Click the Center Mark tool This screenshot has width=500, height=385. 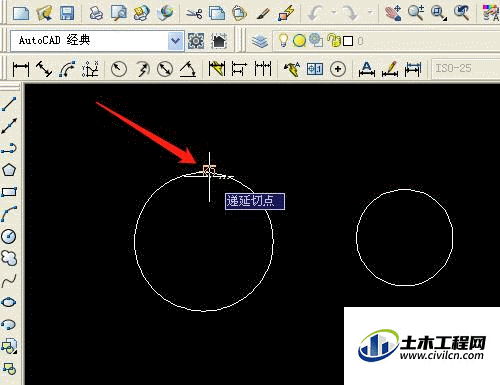click(x=338, y=69)
